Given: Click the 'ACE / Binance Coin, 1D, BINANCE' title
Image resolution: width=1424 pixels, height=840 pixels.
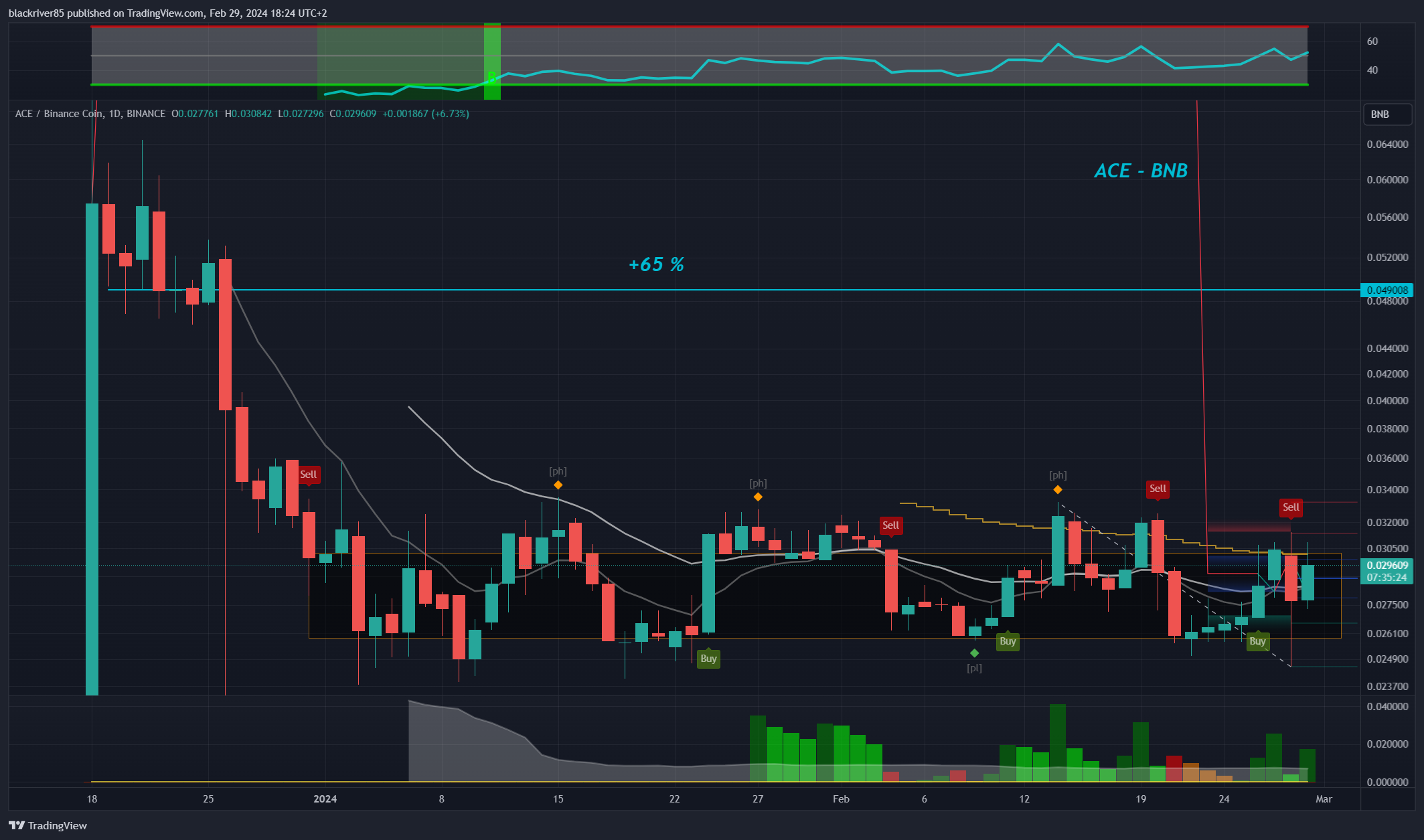Looking at the screenshot, I should pyautogui.click(x=90, y=114).
